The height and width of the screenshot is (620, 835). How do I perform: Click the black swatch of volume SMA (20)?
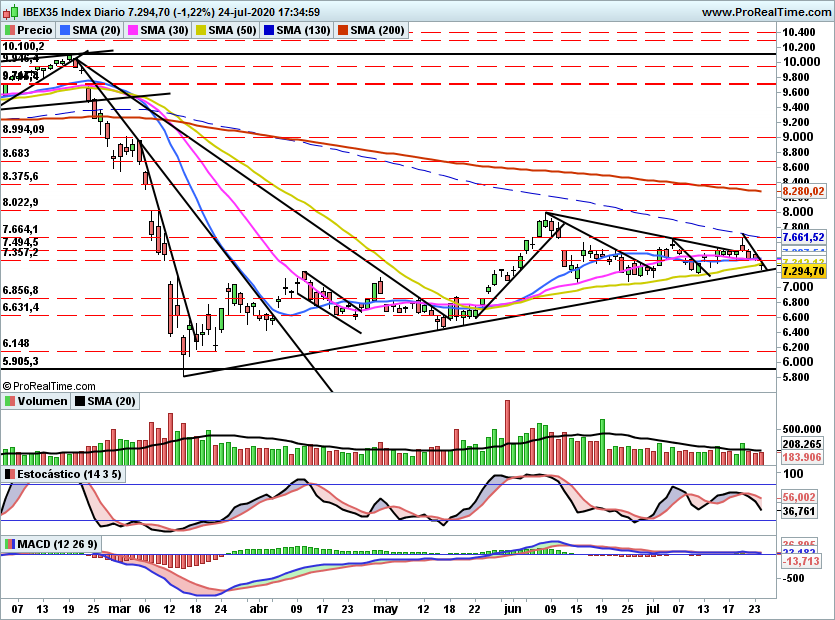80,401
